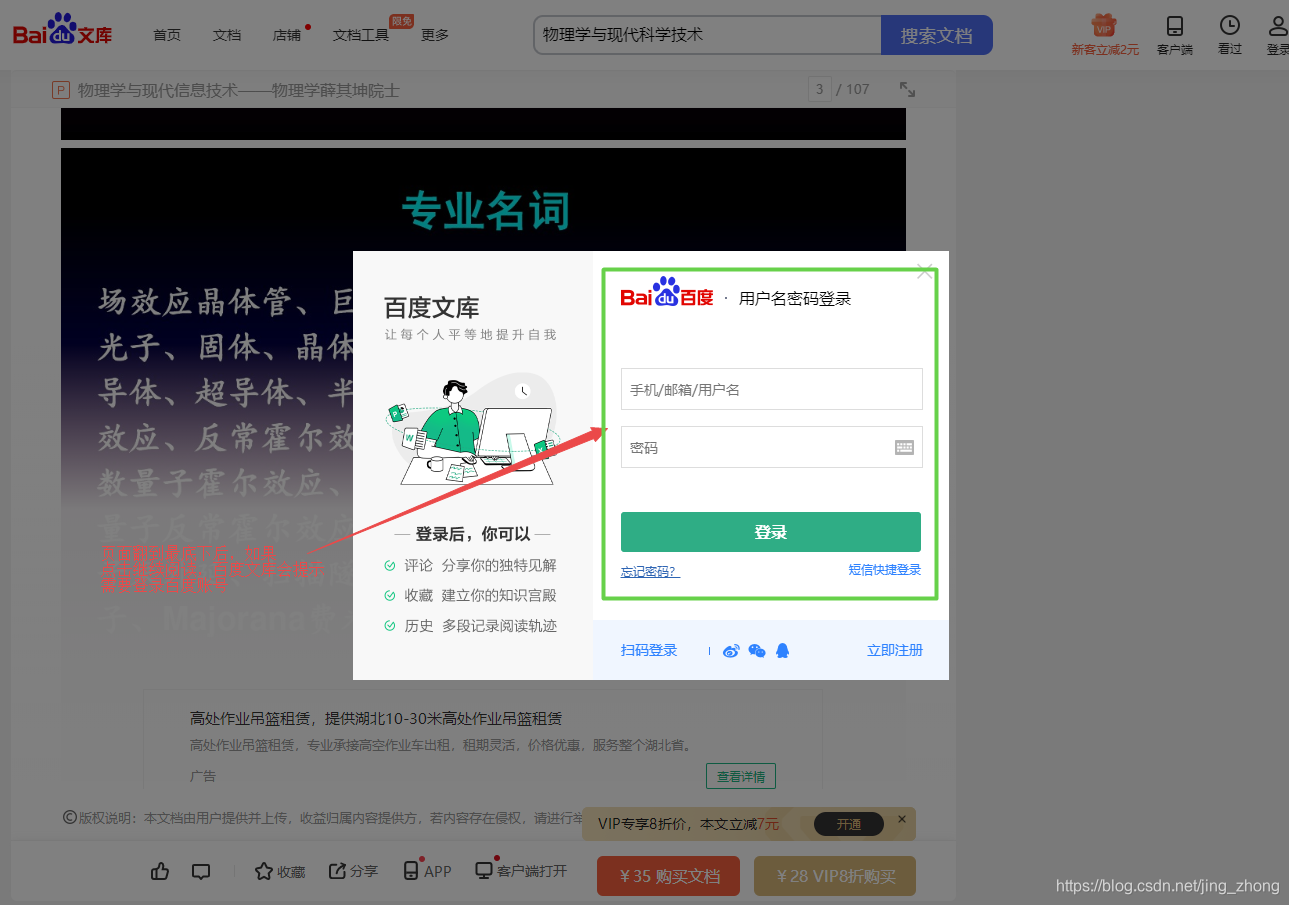Open the 文档 nav item
Image resolution: width=1289 pixels, height=905 pixels.
[227, 35]
